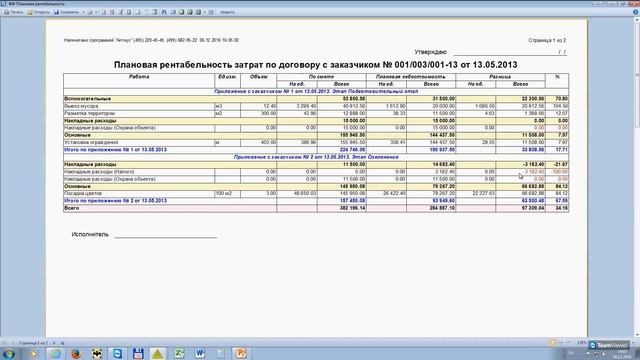
Task: Click the Всего label in the final total row
Action: [72, 208]
